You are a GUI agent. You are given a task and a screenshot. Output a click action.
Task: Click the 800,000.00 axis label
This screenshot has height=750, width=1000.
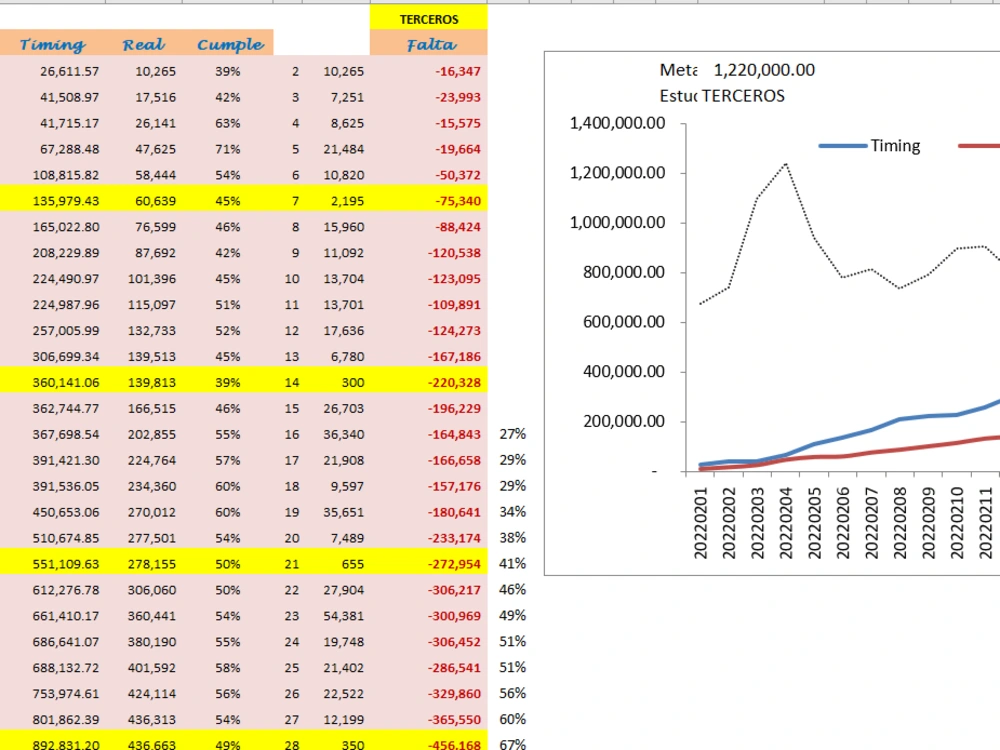(x=624, y=273)
